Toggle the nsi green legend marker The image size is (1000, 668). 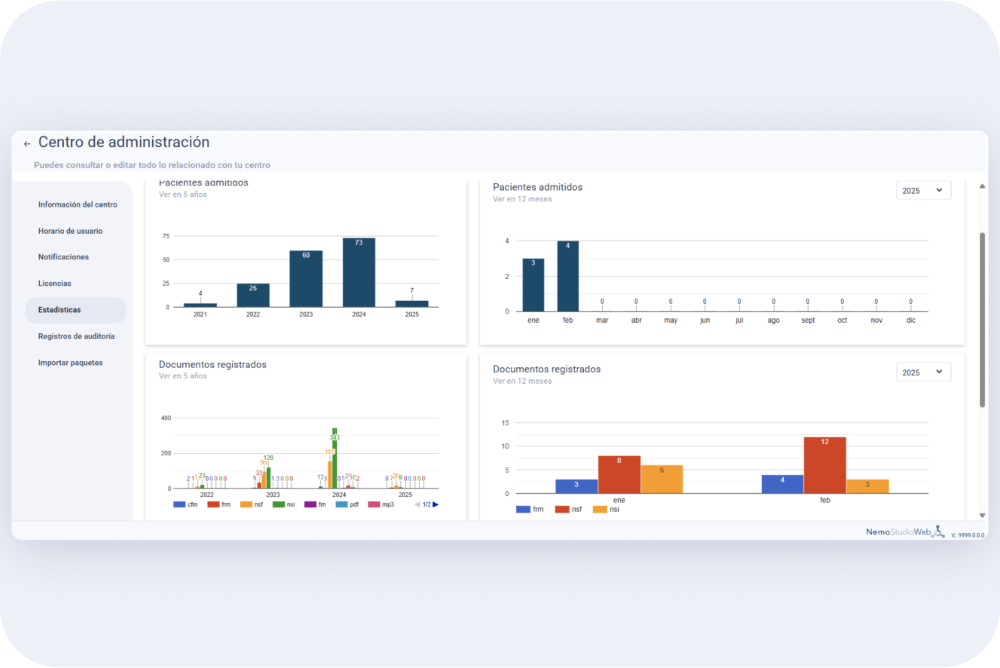(279, 505)
